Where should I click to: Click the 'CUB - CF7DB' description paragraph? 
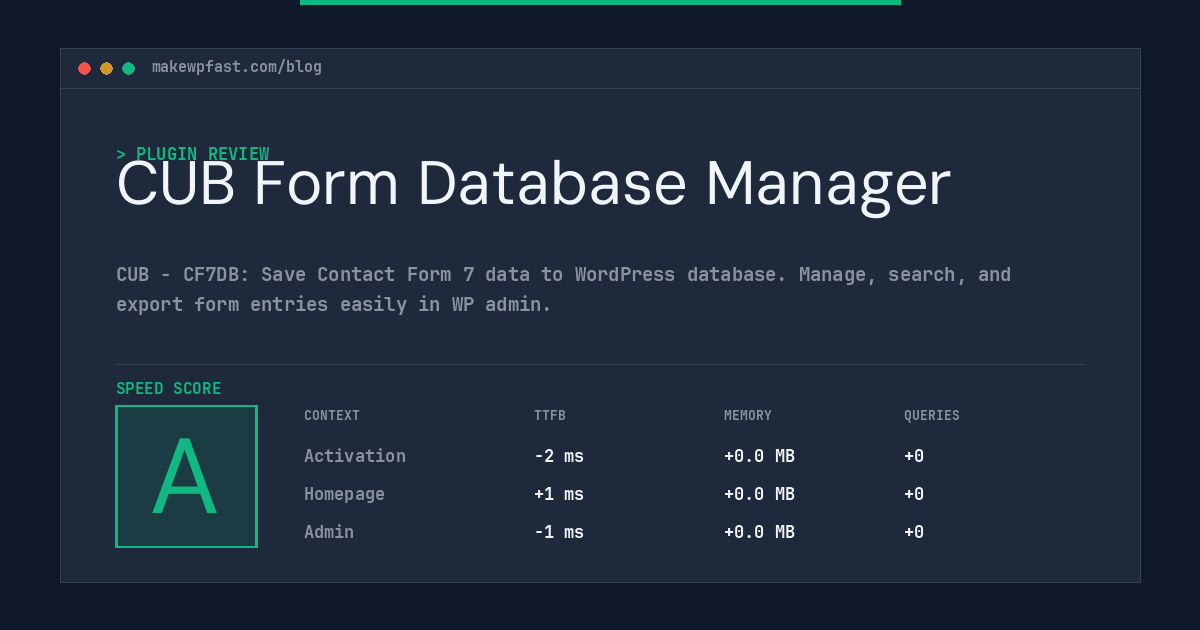[x=563, y=289]
